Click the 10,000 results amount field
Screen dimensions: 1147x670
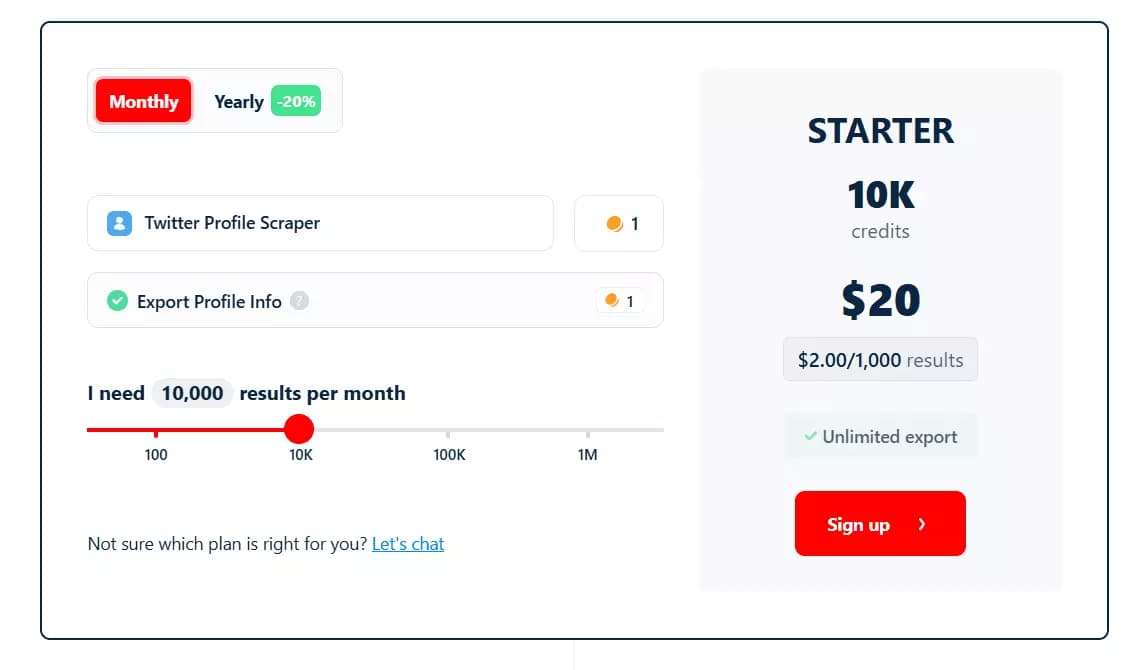192,393
